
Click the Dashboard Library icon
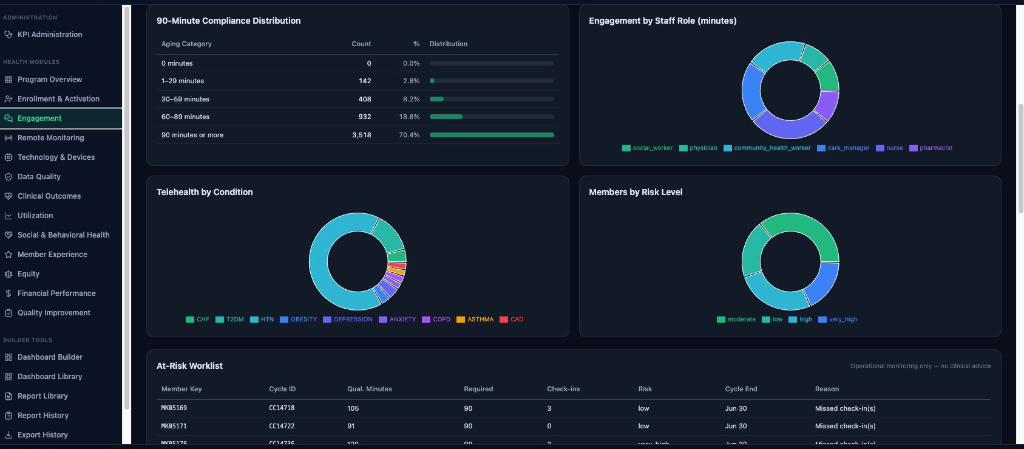pos(8,377)
